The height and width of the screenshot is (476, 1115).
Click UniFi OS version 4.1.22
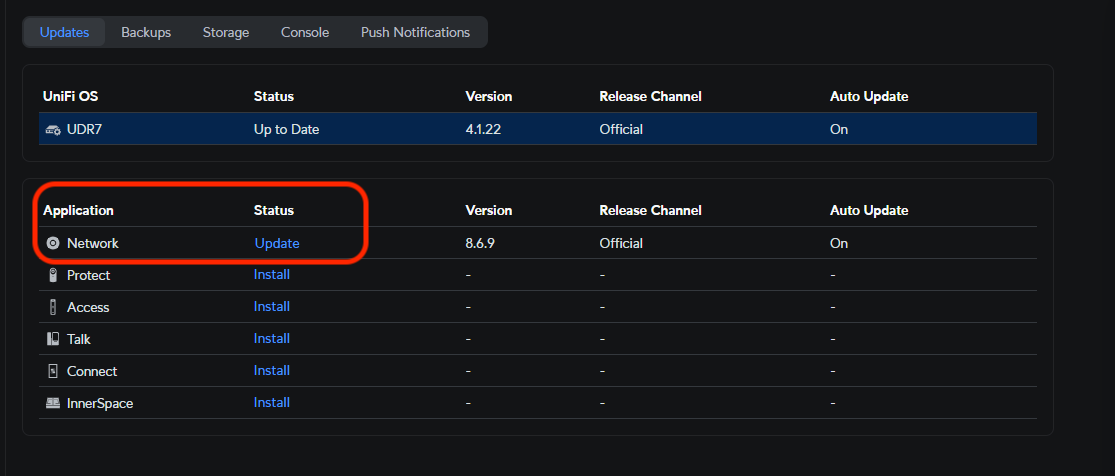pos(484,129)
